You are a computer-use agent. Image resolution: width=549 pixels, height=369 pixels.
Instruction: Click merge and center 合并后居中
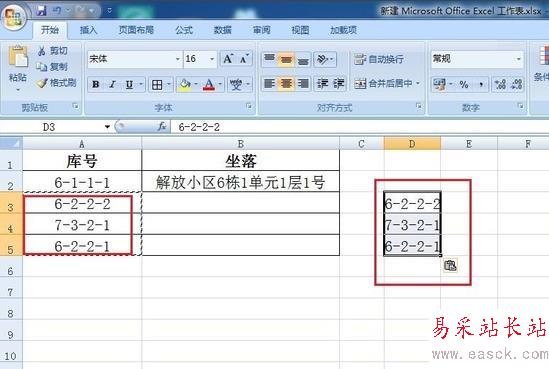click(x=383, y=84)
